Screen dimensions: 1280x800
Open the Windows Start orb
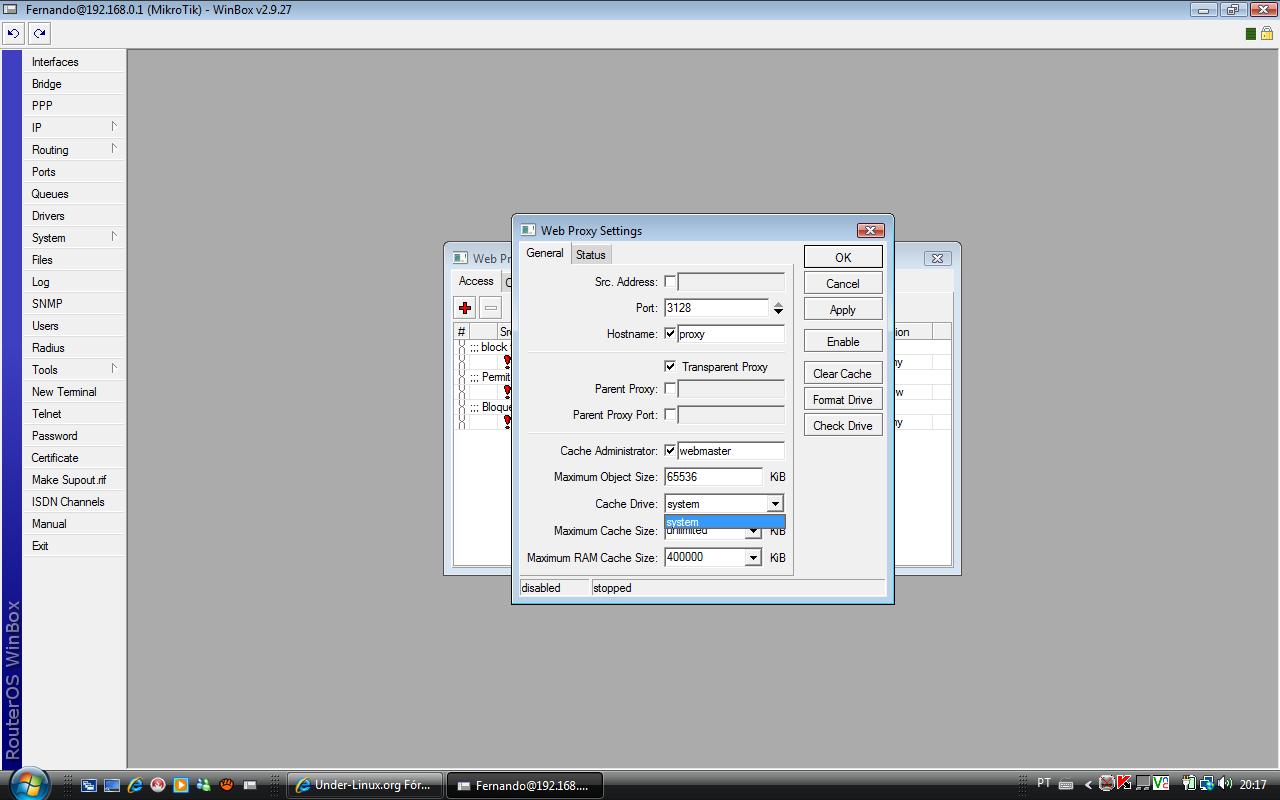[28, 783]
